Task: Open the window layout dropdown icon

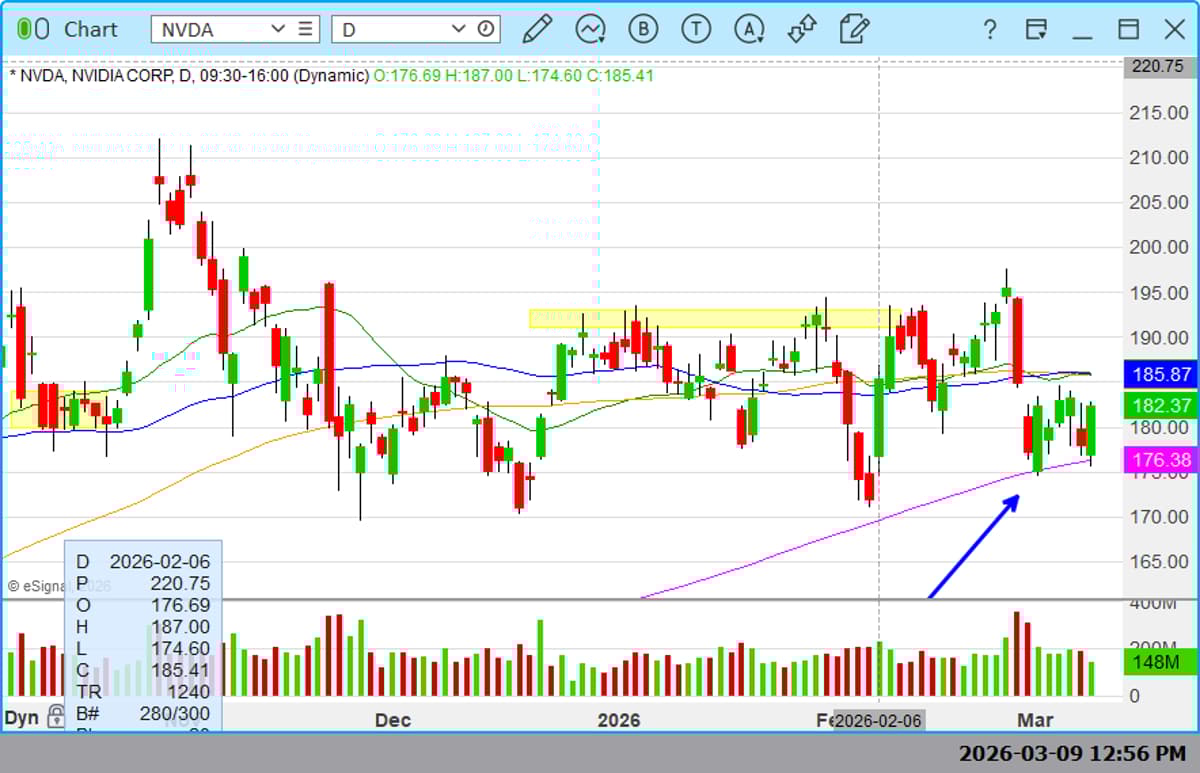Action: (1036, 29)
